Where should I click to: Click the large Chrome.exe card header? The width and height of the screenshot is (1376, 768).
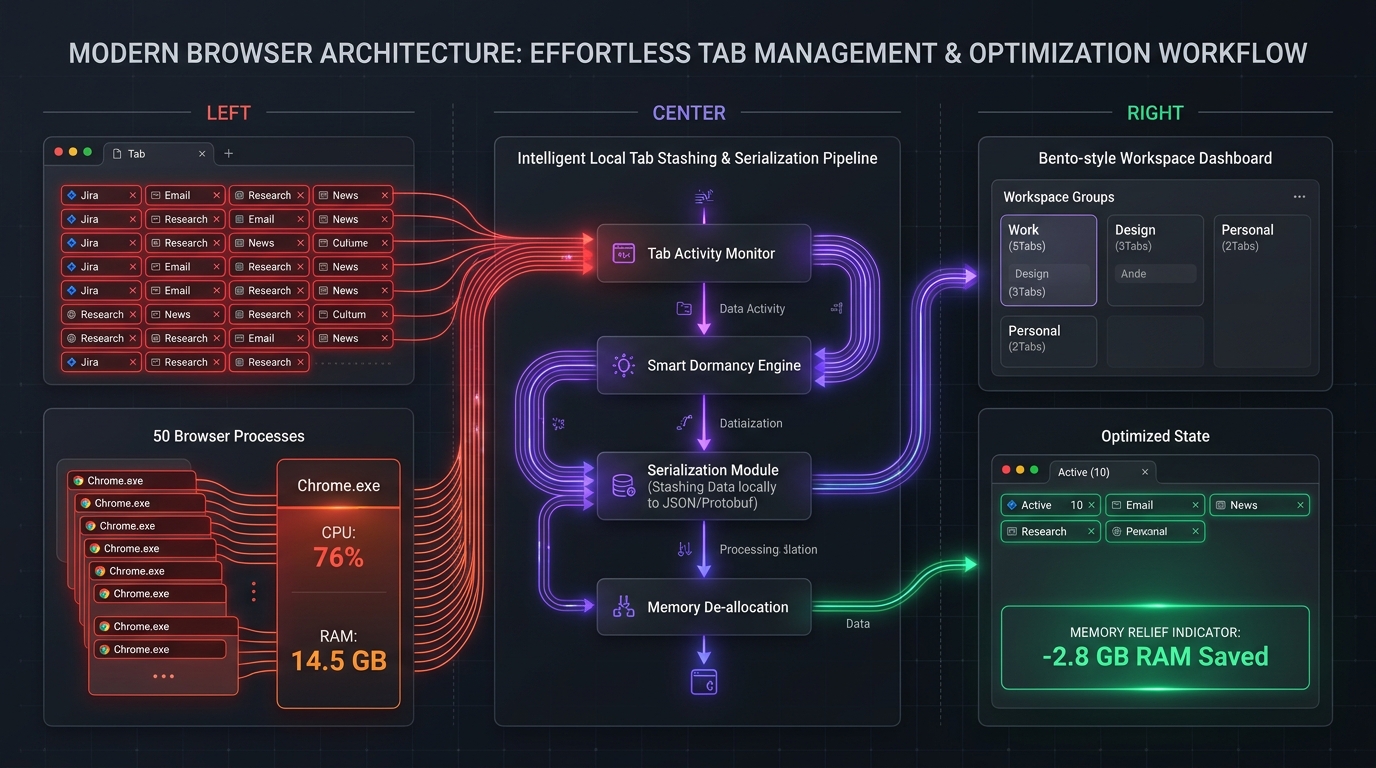[x=338, y=485]
